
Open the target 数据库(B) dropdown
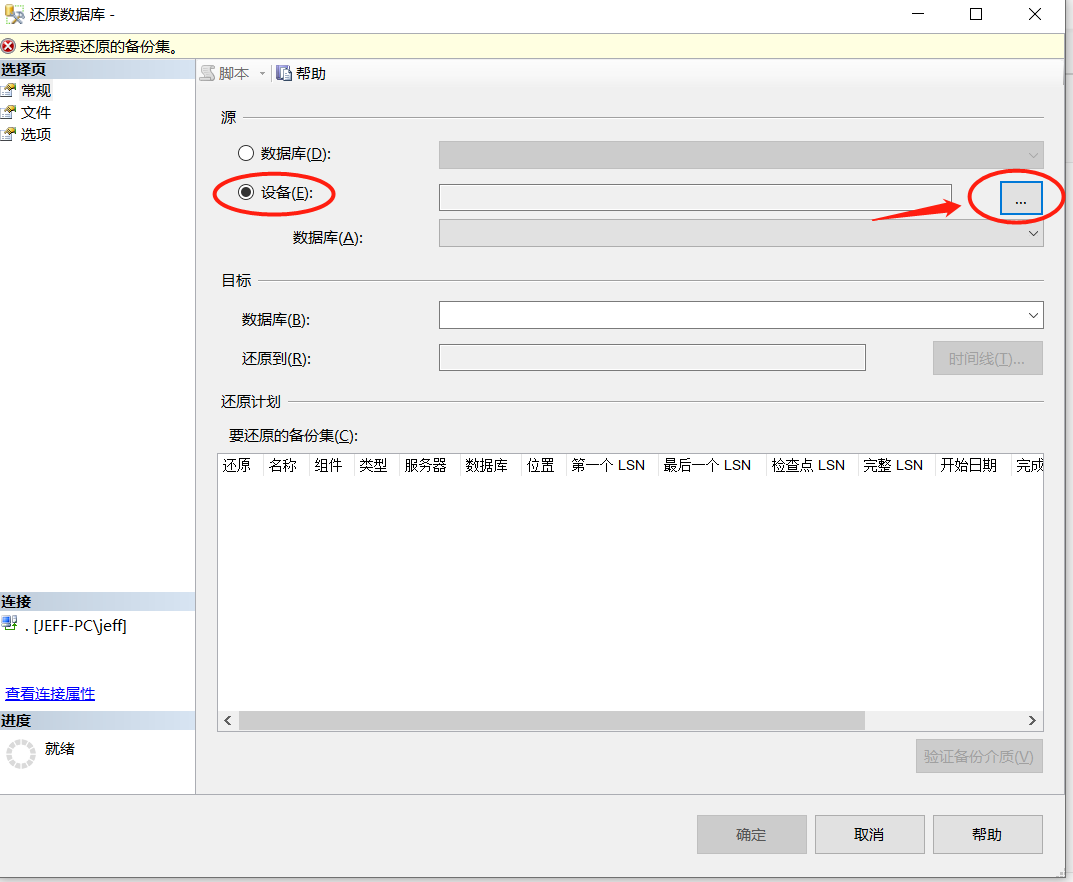(x=741, y=315)
